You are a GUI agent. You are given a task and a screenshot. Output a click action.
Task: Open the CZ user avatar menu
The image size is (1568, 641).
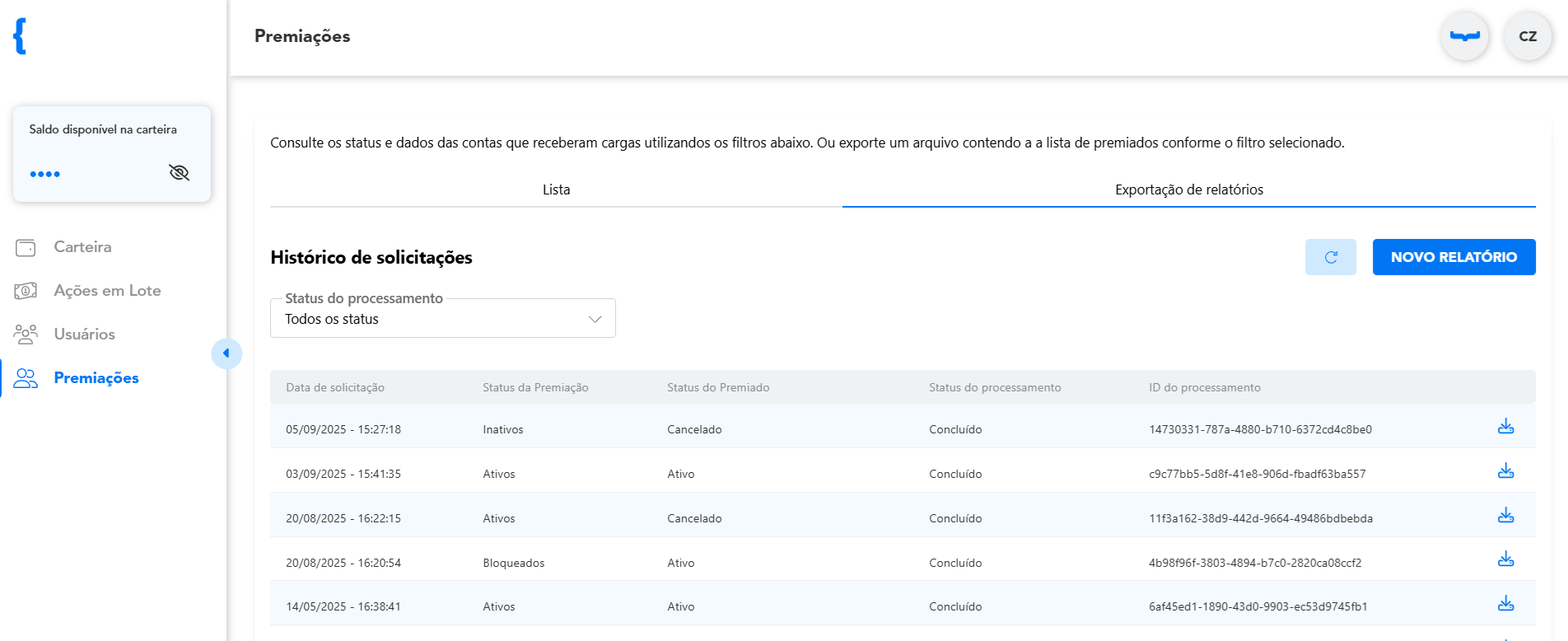(1528, 36)
